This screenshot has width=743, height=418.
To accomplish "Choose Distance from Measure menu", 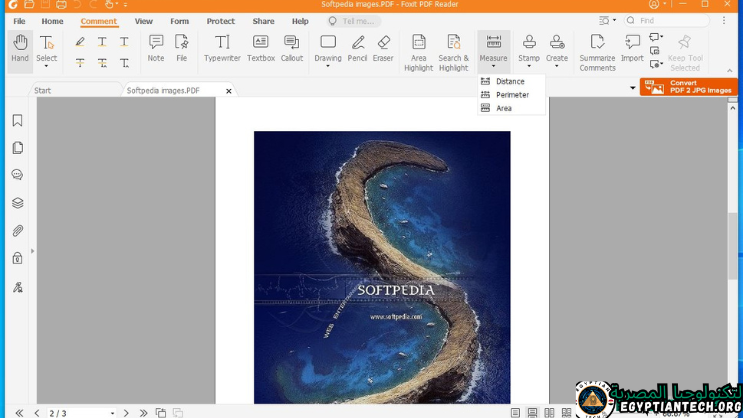I will coord(510,82).
